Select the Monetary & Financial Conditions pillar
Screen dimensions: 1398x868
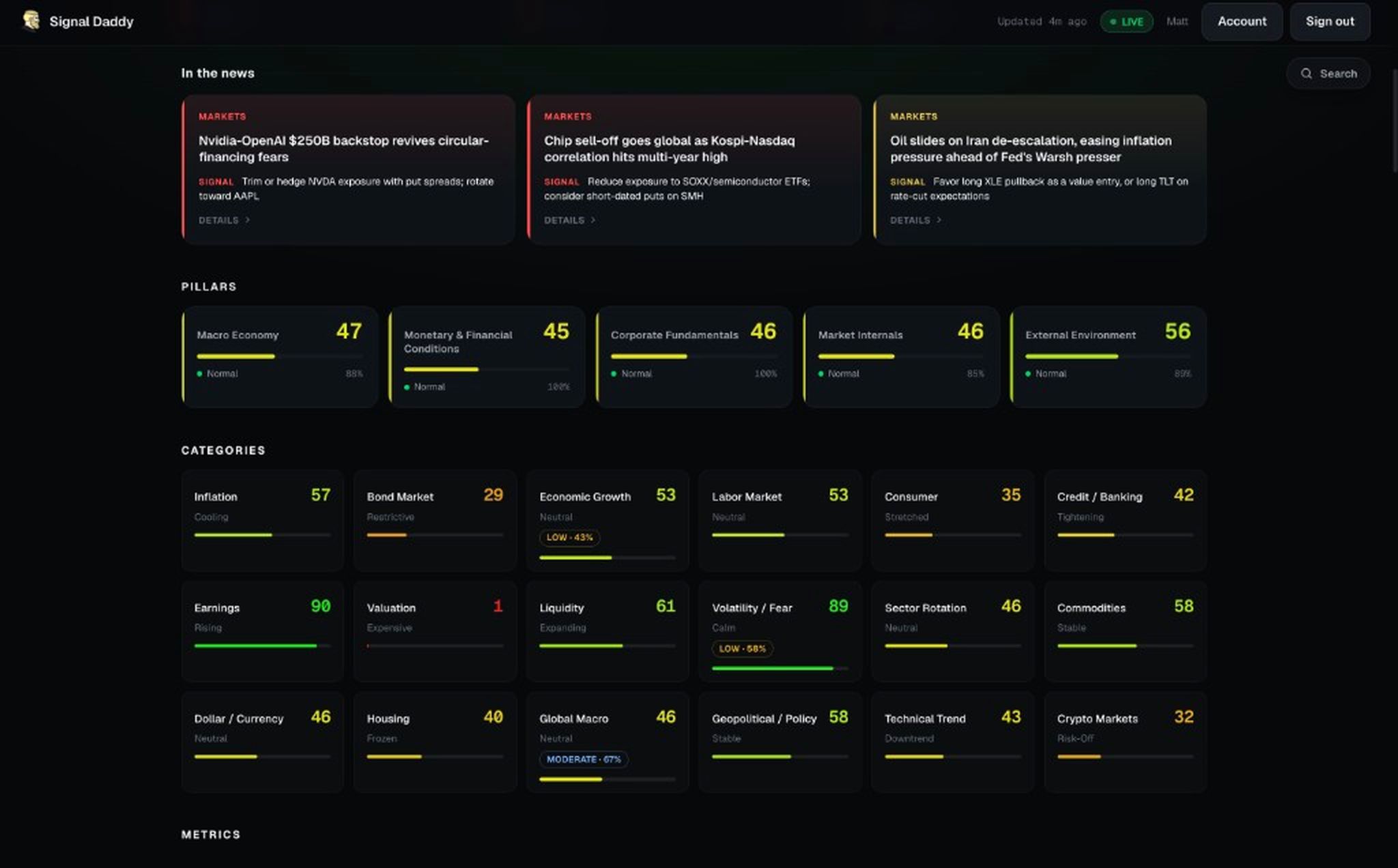coord(487,357)
